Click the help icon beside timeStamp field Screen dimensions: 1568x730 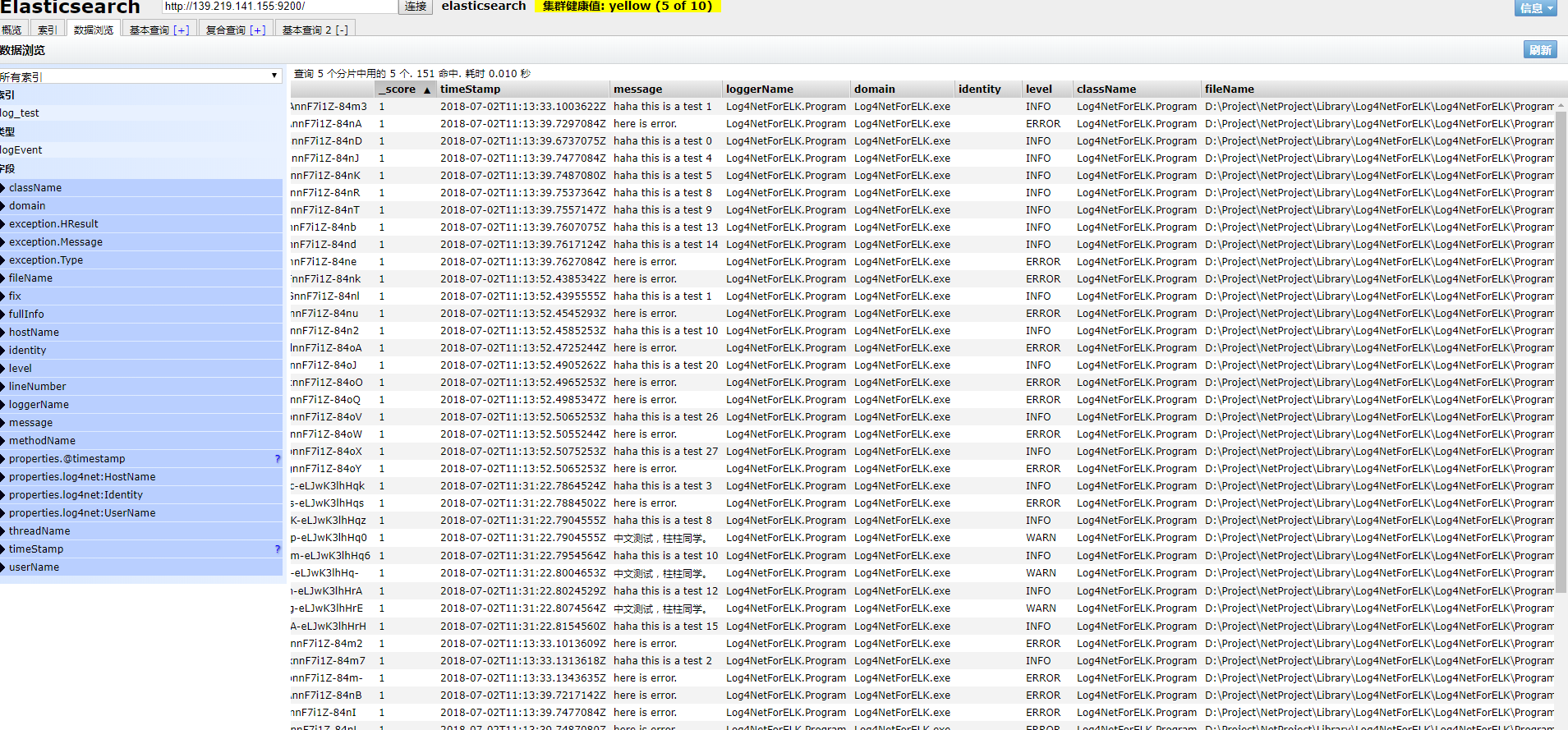click(278, 549)
